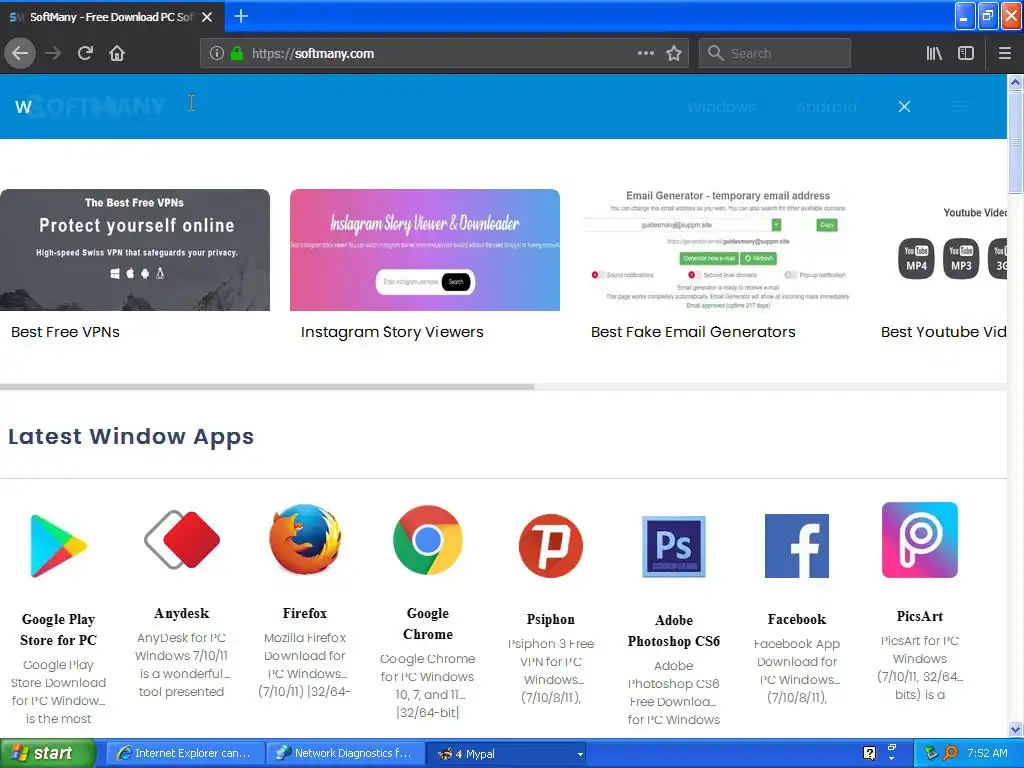The height and width of the screenshot is (768, 1024).
Task: Expand the Mypal taskbar group
Action: point(507,754)
